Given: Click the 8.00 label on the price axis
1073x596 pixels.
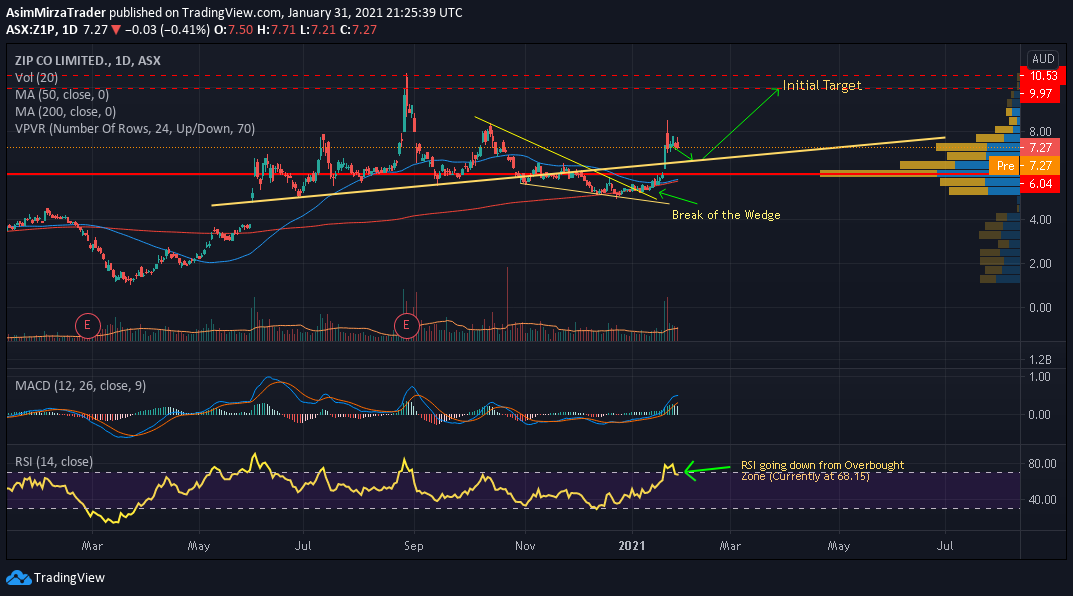Looking at the screenshot, I should point(1040,132).
